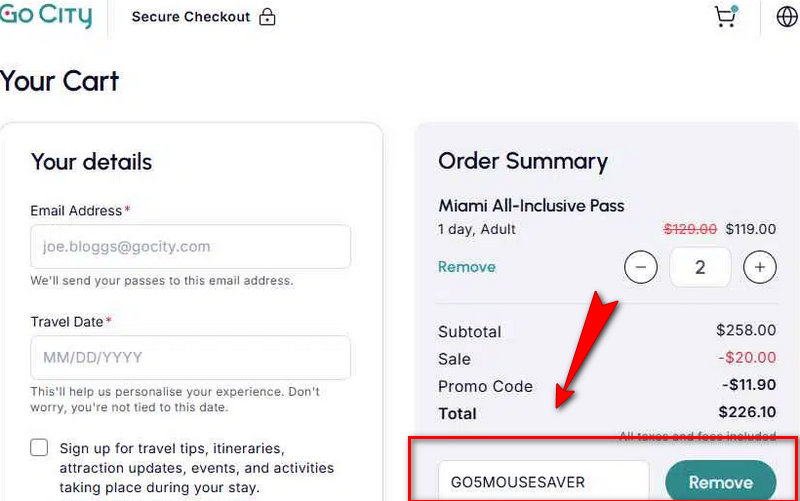Remove the Miami All-Inclusive Pass from cart
This screenshot has height=501, width=800.
coord(467,267)
